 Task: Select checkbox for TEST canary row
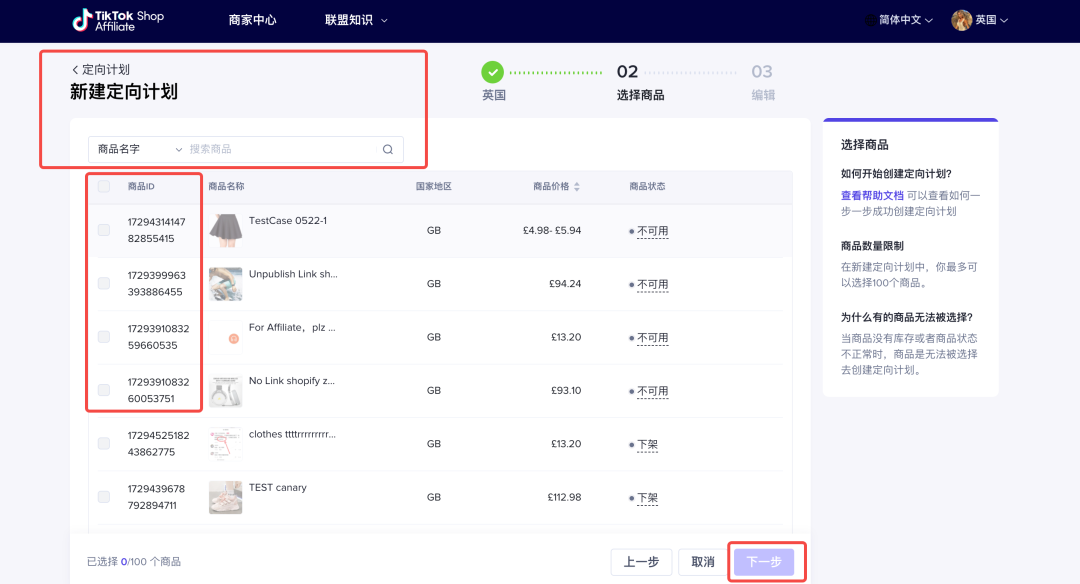click(x=104, y=497)
